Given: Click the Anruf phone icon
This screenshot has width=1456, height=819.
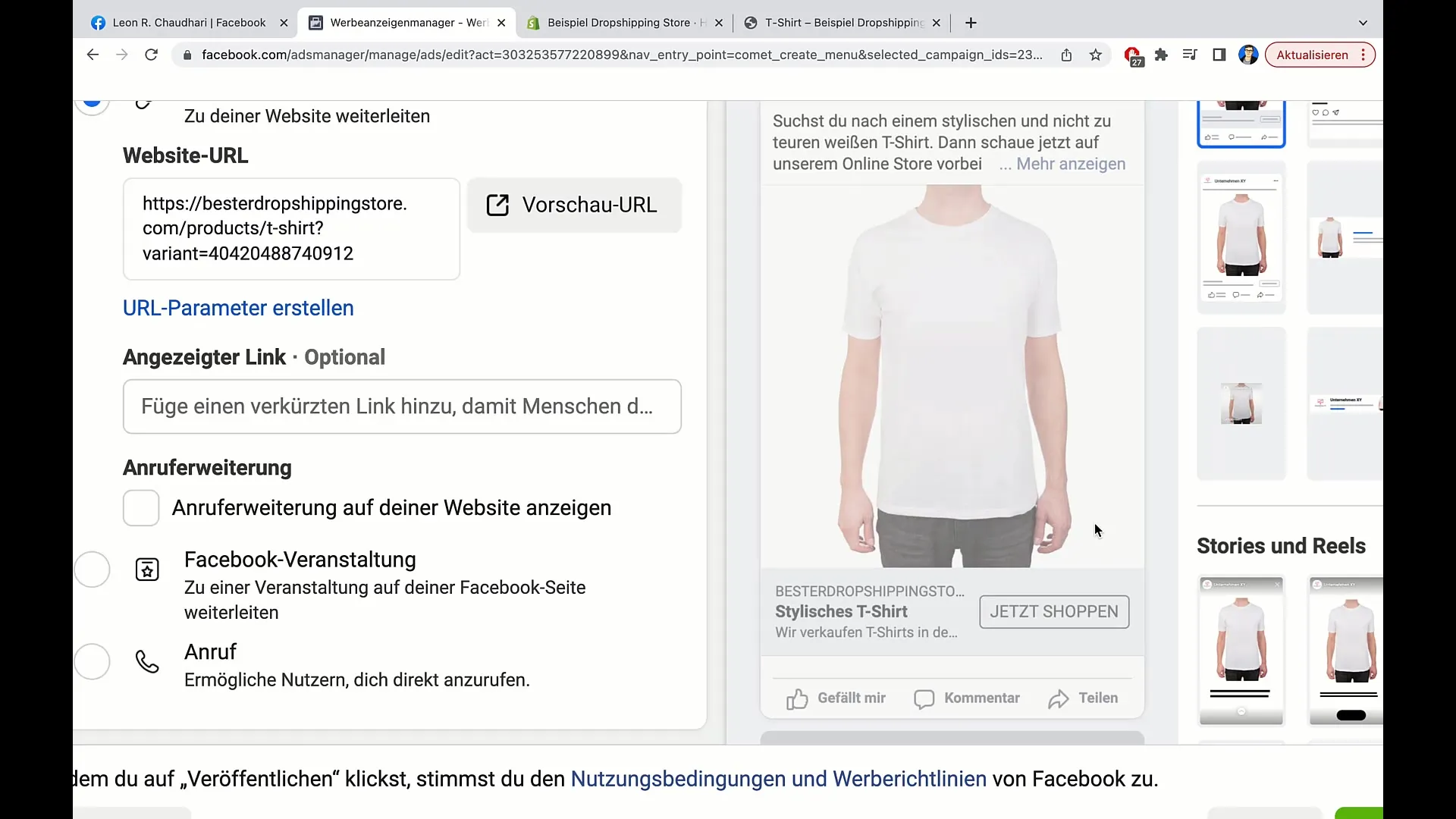Looking at the screenshot, I should point(147,661).
